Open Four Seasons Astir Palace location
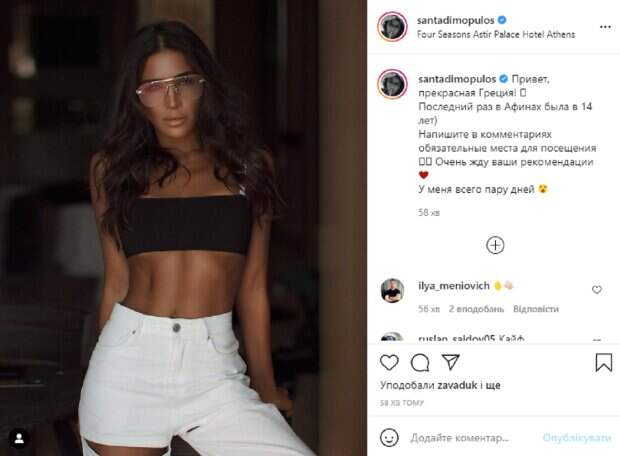 click(496, 34)
